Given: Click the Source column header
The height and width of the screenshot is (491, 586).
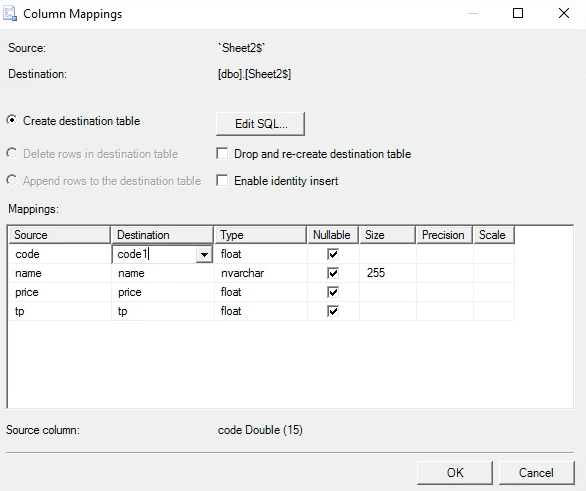Looking at the screenshot, I should coord(59,235).
